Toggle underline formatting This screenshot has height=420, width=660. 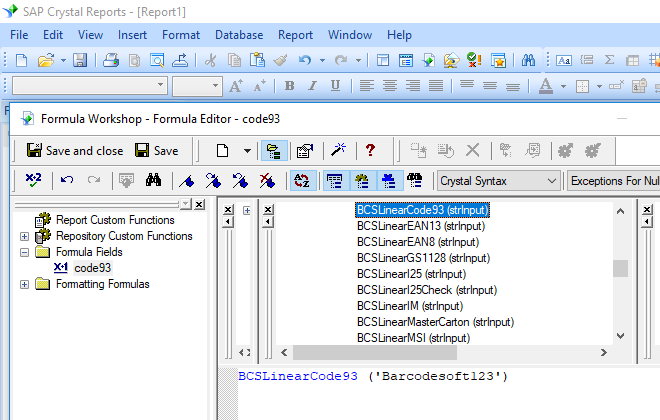[335, 86]
